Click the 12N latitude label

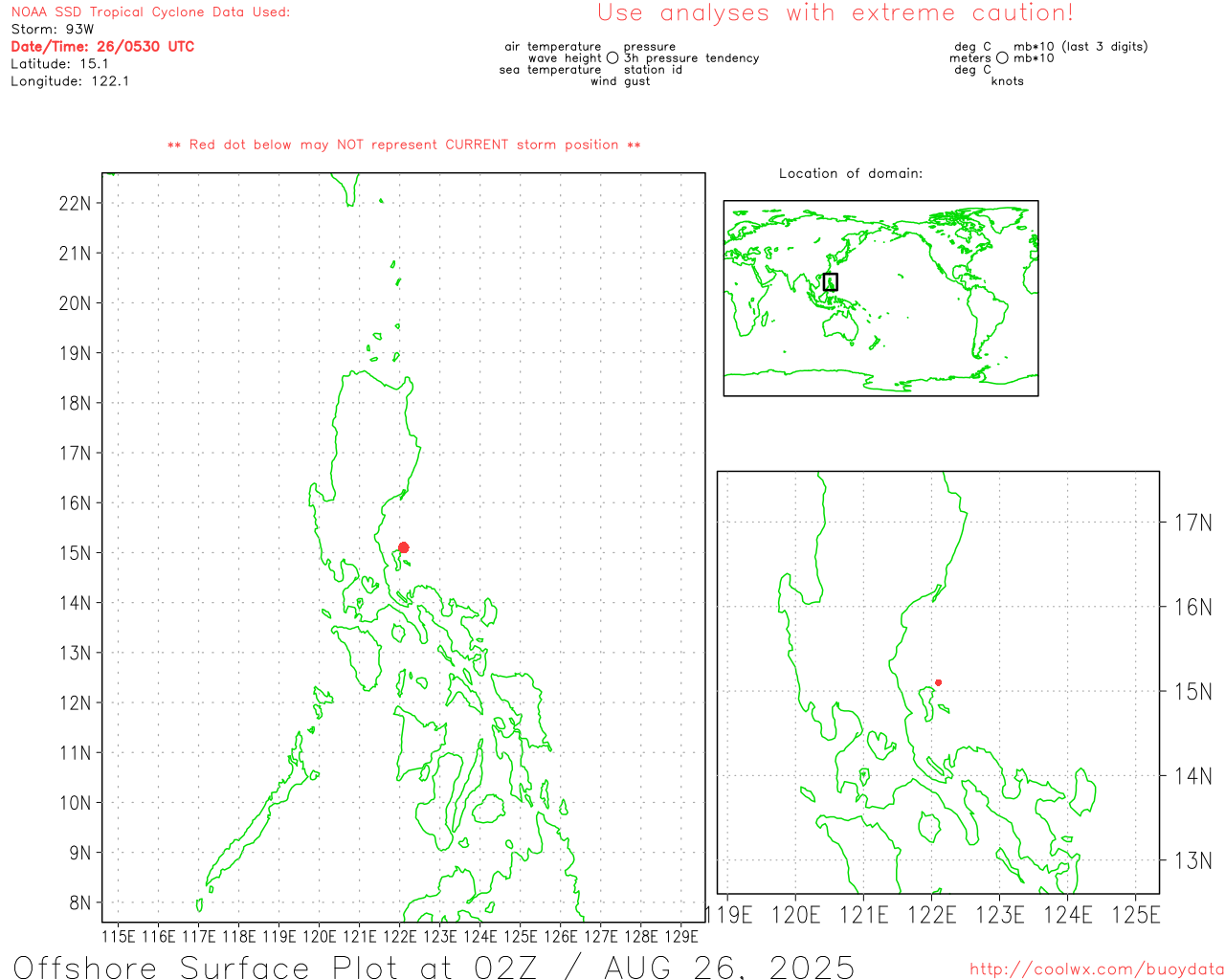point(75,703)
